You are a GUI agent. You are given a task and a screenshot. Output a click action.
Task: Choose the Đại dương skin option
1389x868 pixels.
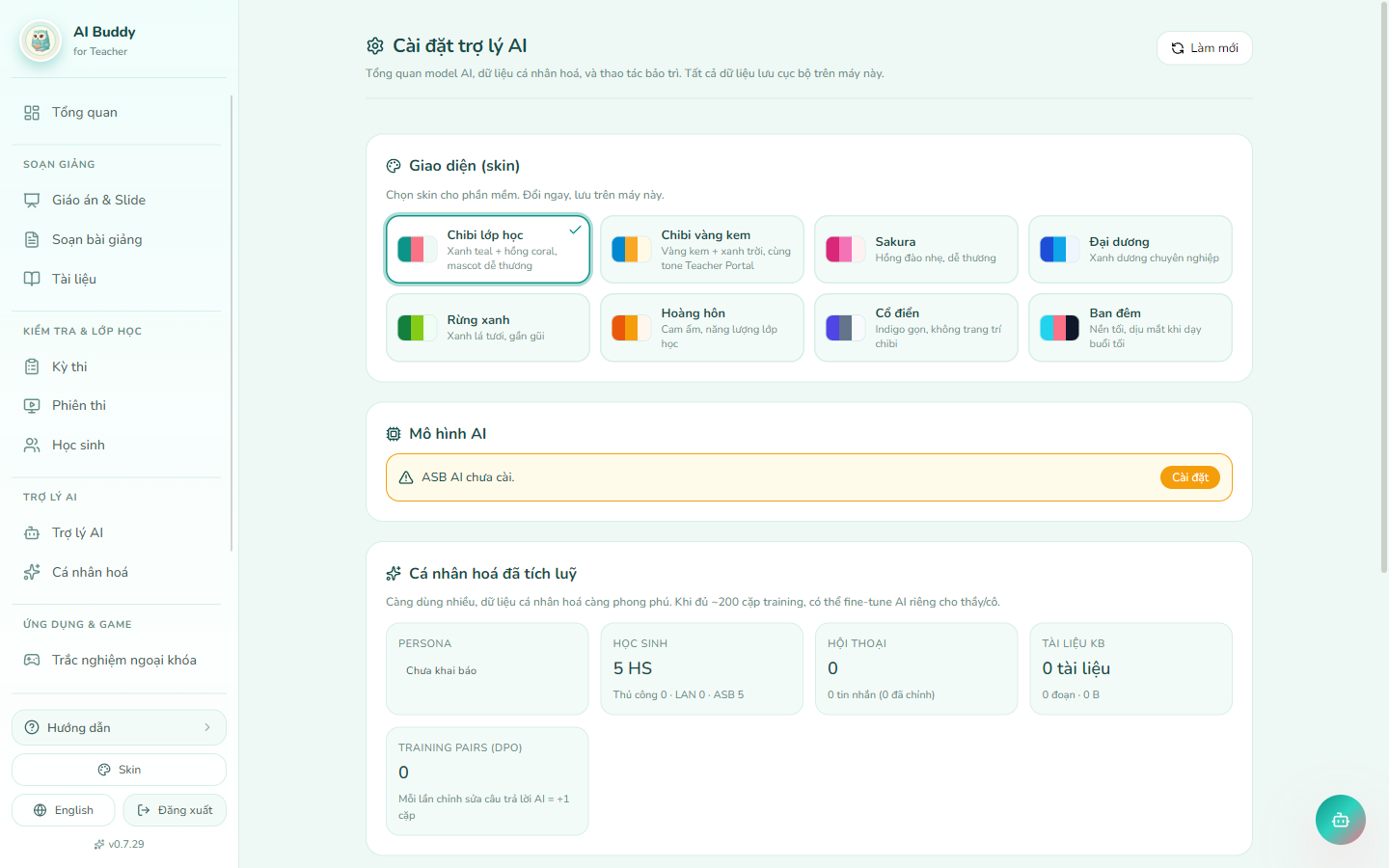[1130, 250]
